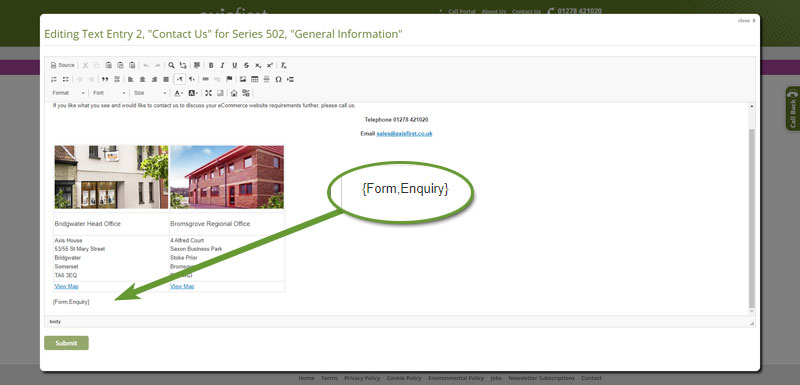The height and width of the screenshot is (385, 800).
Task: Toggle bold formatting in editor toolbar
Action: click(x=211, y=65)
